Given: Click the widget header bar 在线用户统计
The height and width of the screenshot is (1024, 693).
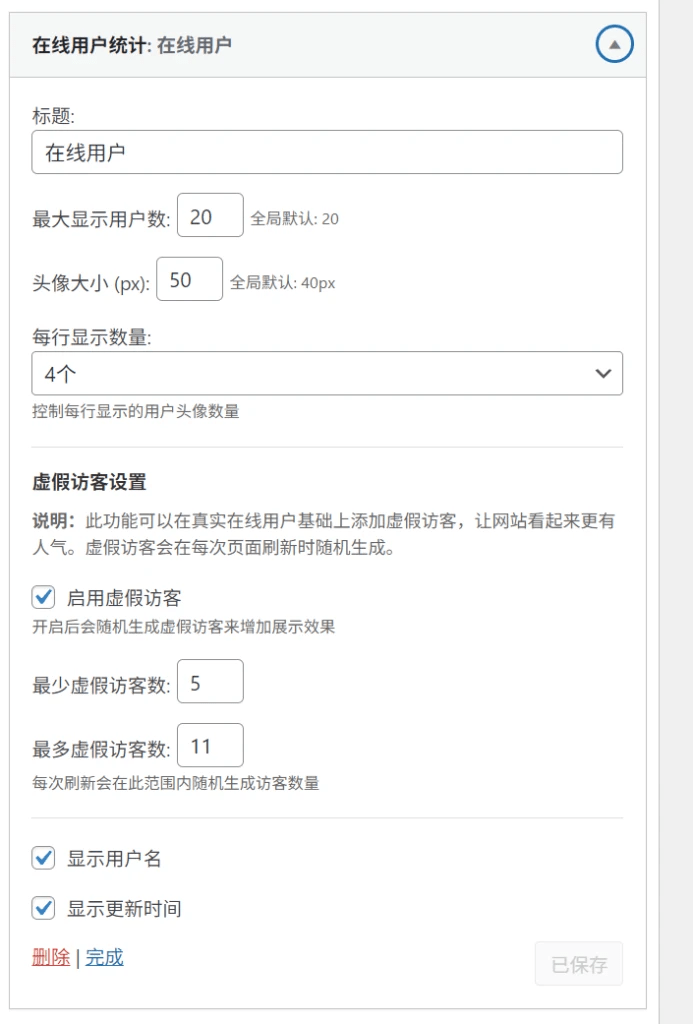Looking at the screenshot, I should pyautogui.click(x=300, y=44).
